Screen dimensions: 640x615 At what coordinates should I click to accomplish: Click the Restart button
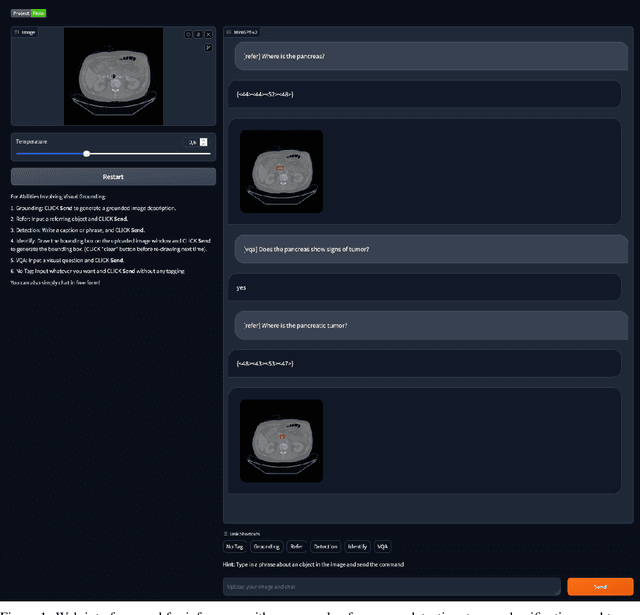click(x=113, y=177)
